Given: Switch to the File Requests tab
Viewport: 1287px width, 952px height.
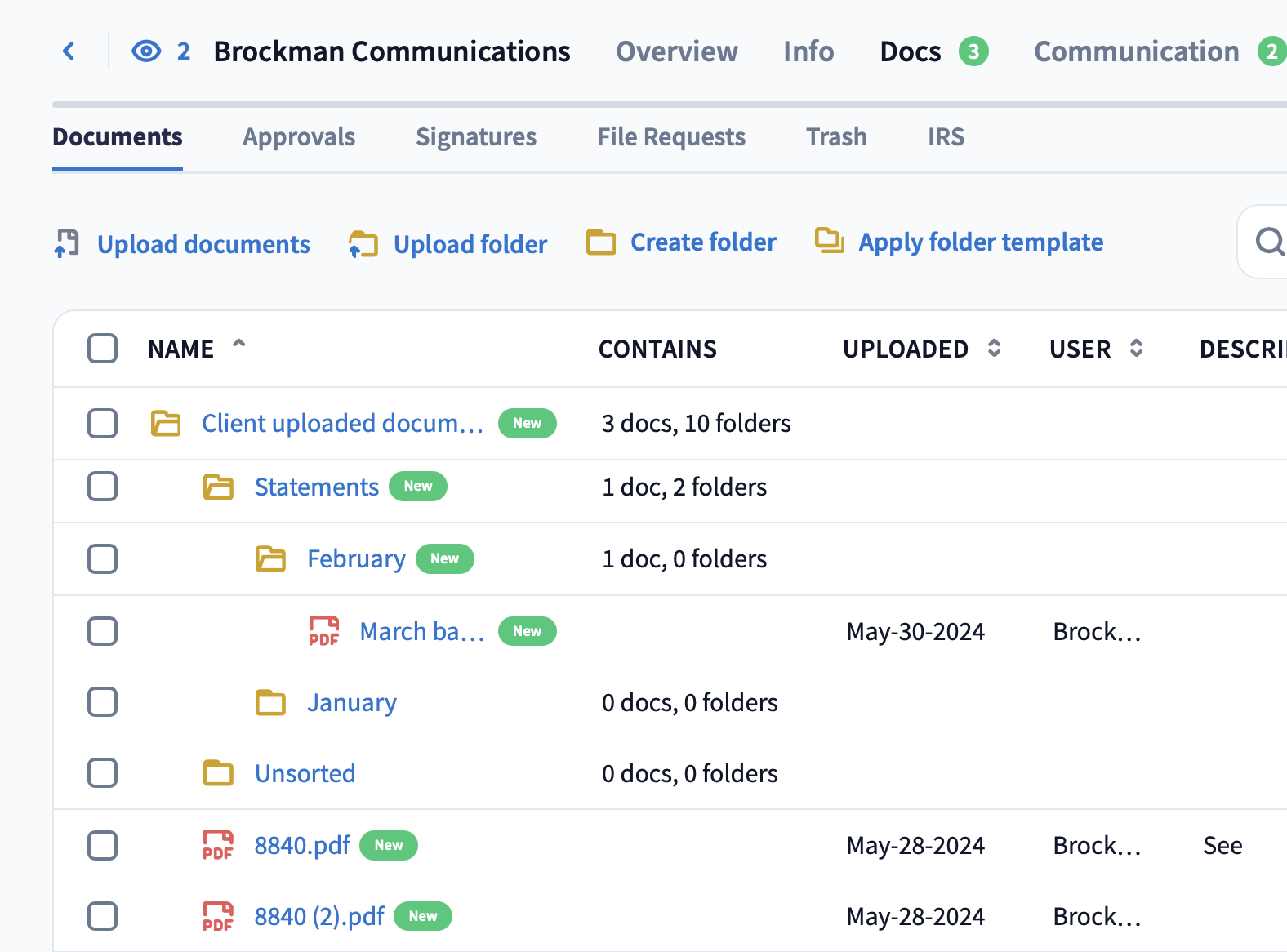Looking at the screenshot, I should [x=670, y=137].
